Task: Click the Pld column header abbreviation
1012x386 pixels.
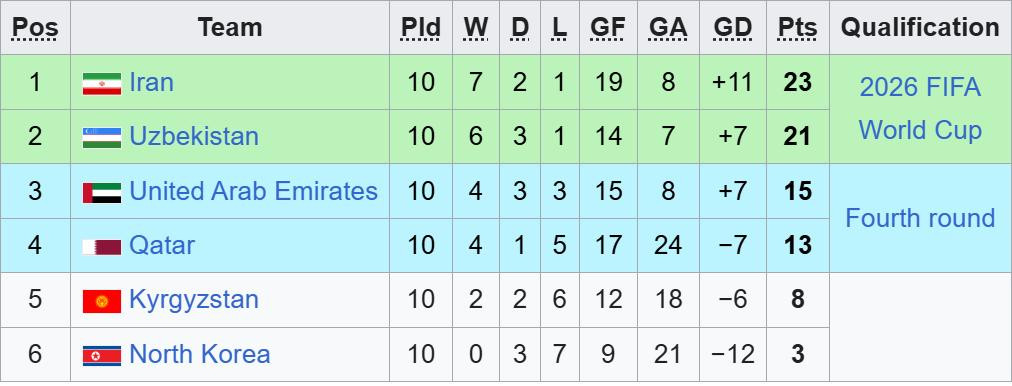Action: click(421, 28)
